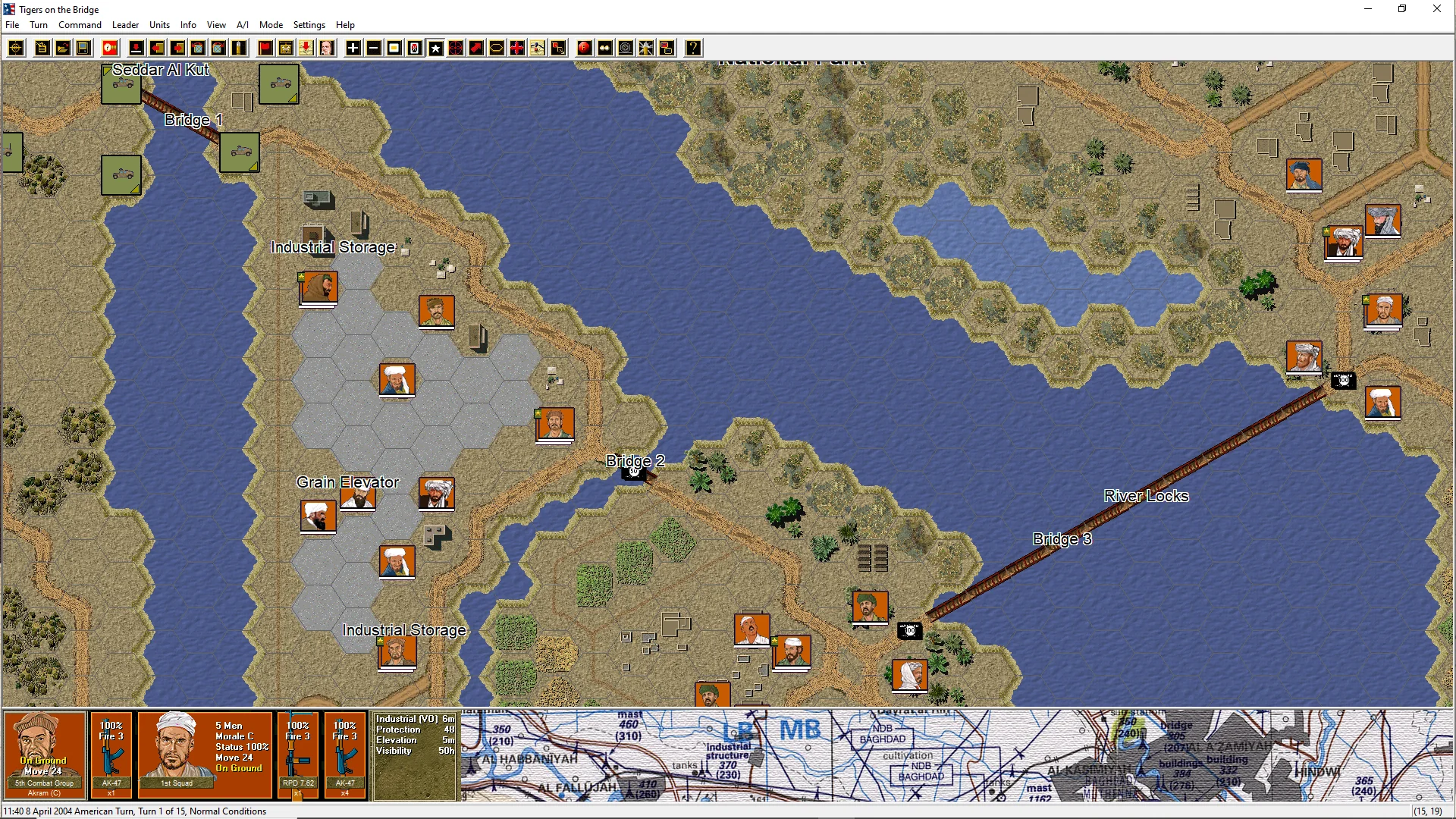Click the red flag toolbar icon
Screen dimensions: 1456x819
(265, 49)
